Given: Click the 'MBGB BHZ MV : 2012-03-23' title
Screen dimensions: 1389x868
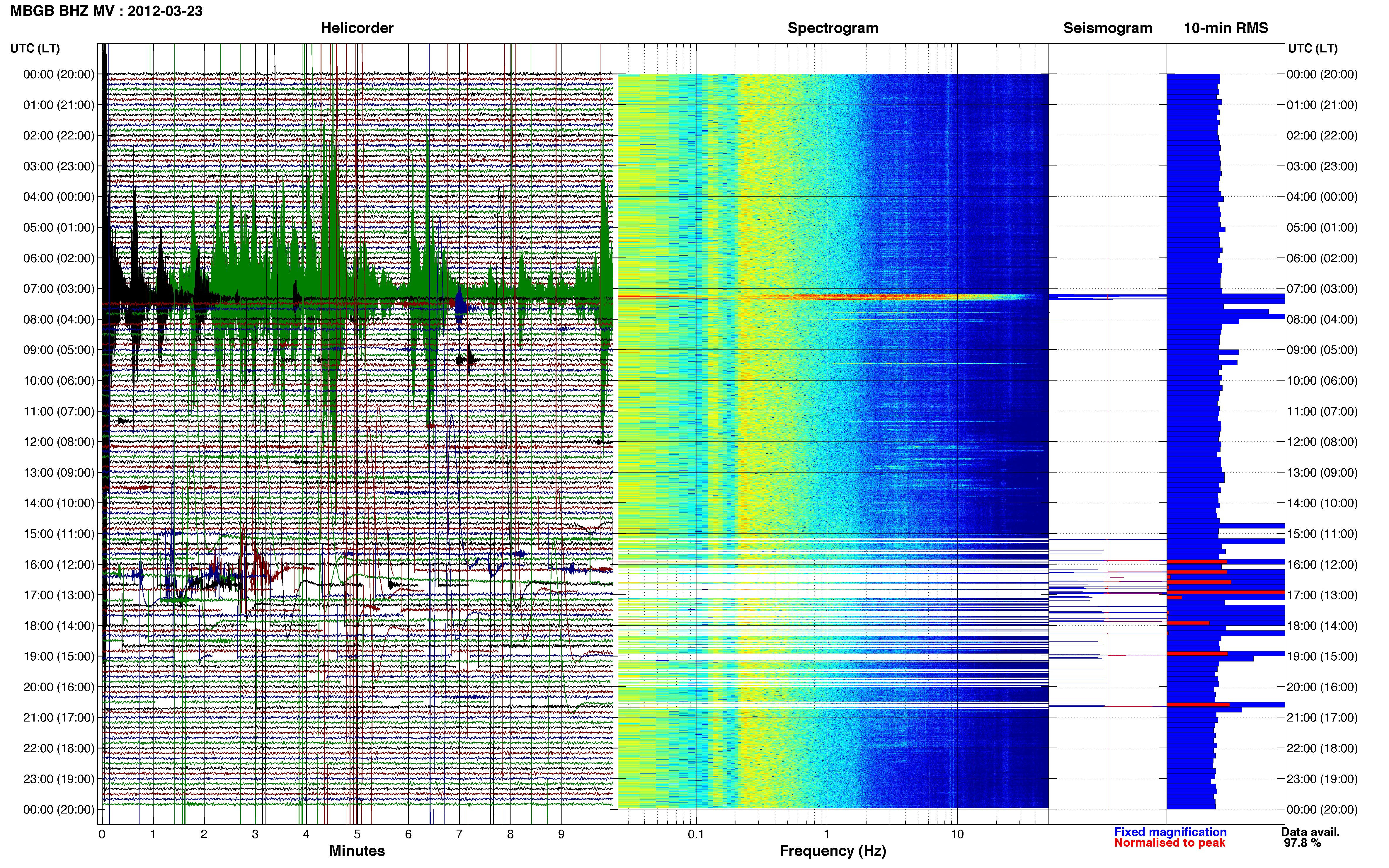Looking at the screenshot, I should [x=107, y=11].
